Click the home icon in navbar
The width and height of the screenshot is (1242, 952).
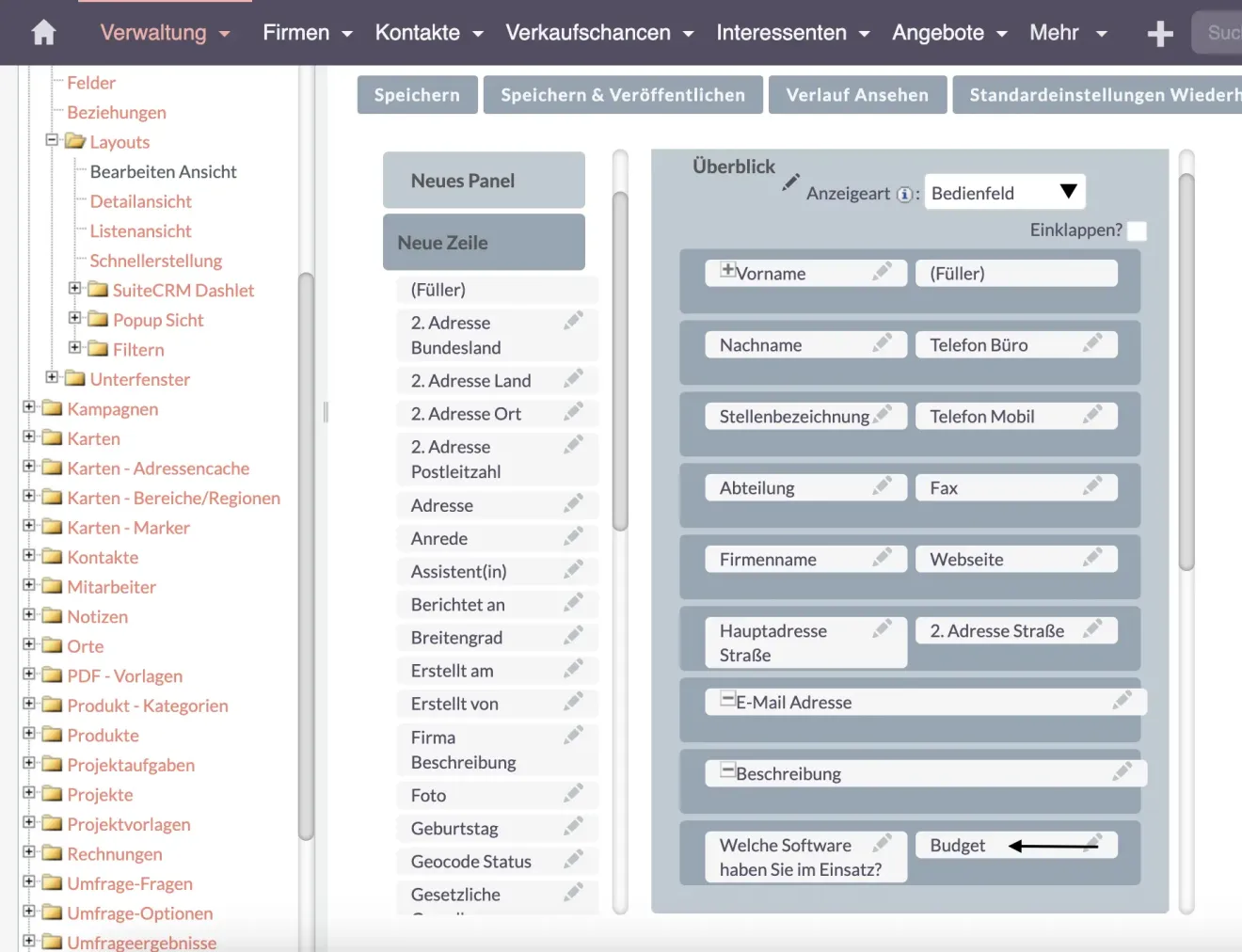pyautogui.click(x=43, y=33)
